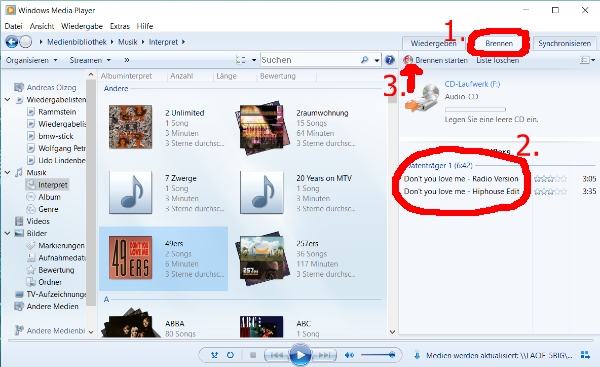
Task: Click Liste löschen
Action: click(x=497, y=60)
